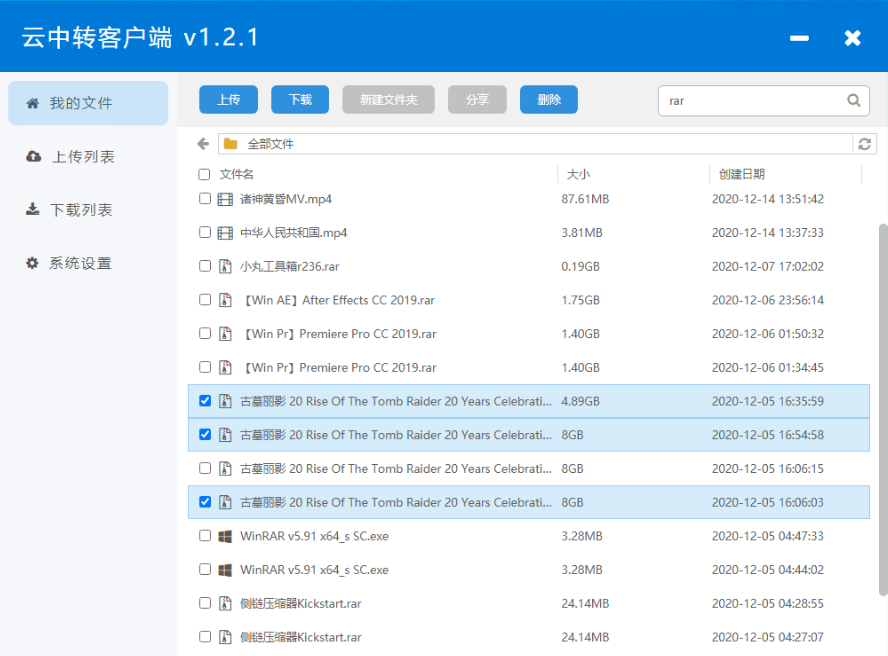This screenshot has width=888, height=656.
Task: Select the checkbox for 小丸工具箱236.rar
Action: (x=205, y=266)
